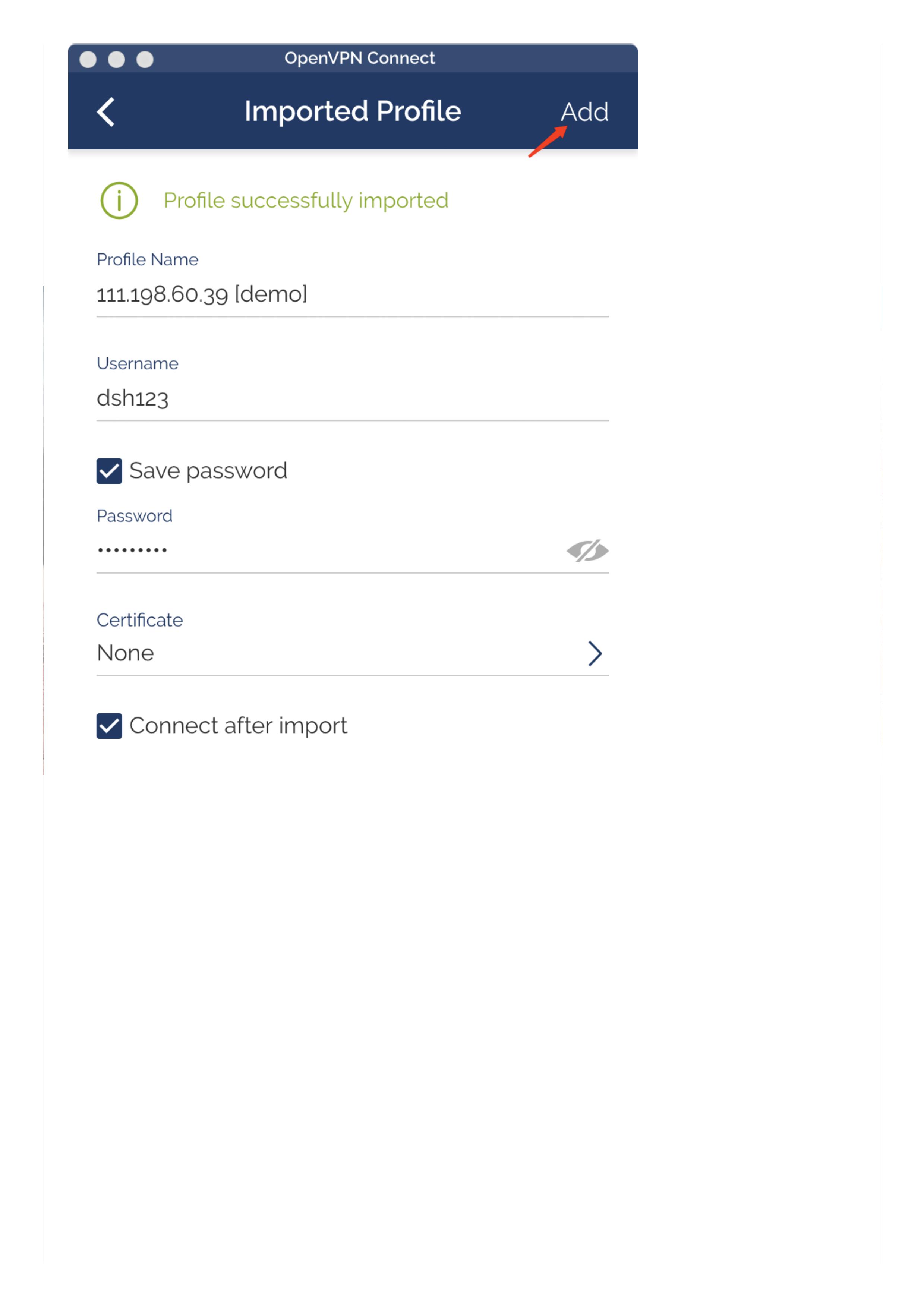Disable the Connect after import checkbox
924x1306 pixels.
click(109, 726)
